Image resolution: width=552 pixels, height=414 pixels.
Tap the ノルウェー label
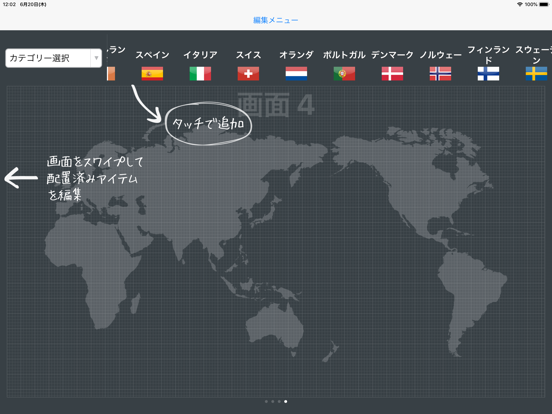(440, 55)
